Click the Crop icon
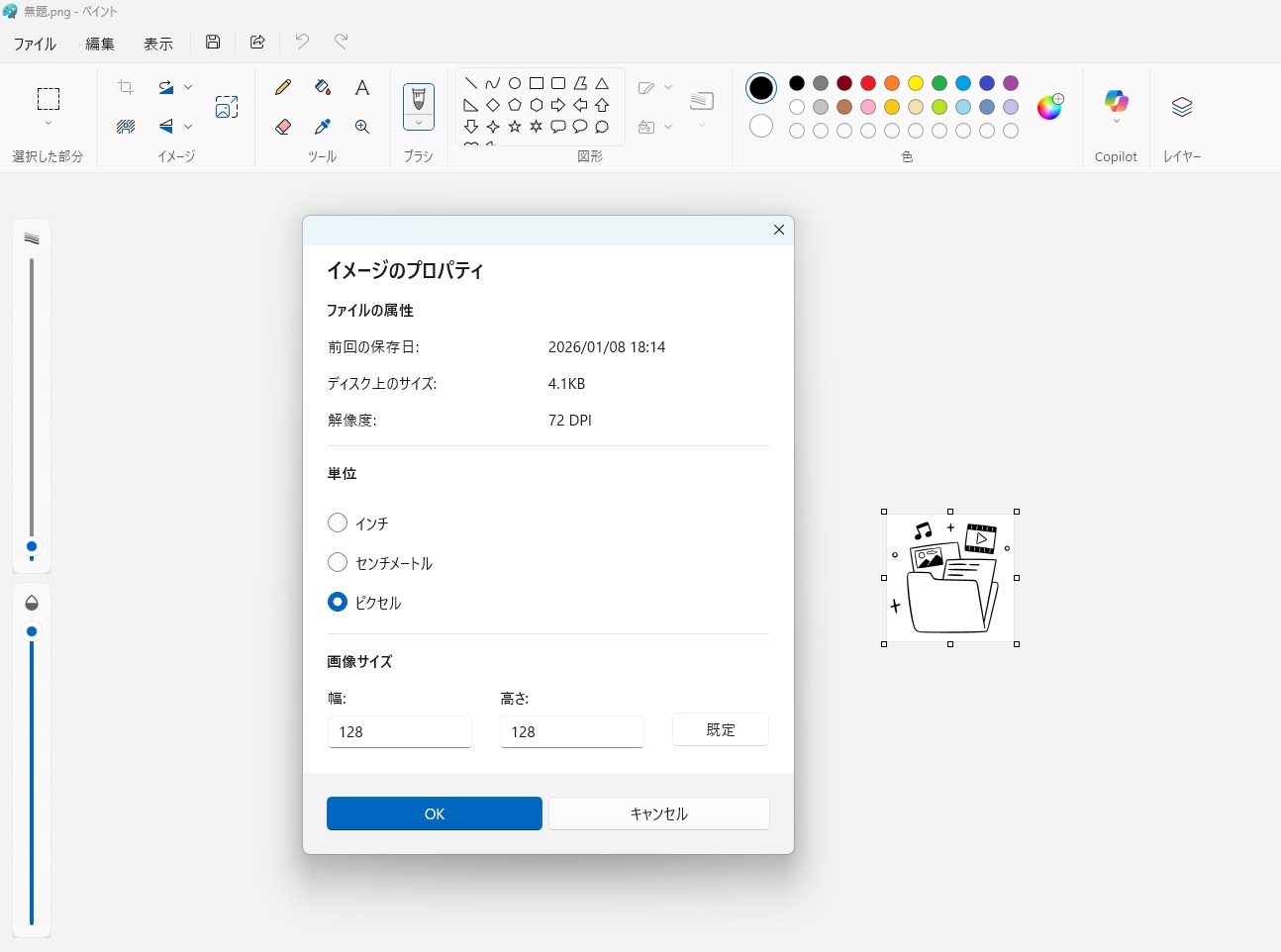The height and width of the screenshot is (952, 1281). click(126, 87)
